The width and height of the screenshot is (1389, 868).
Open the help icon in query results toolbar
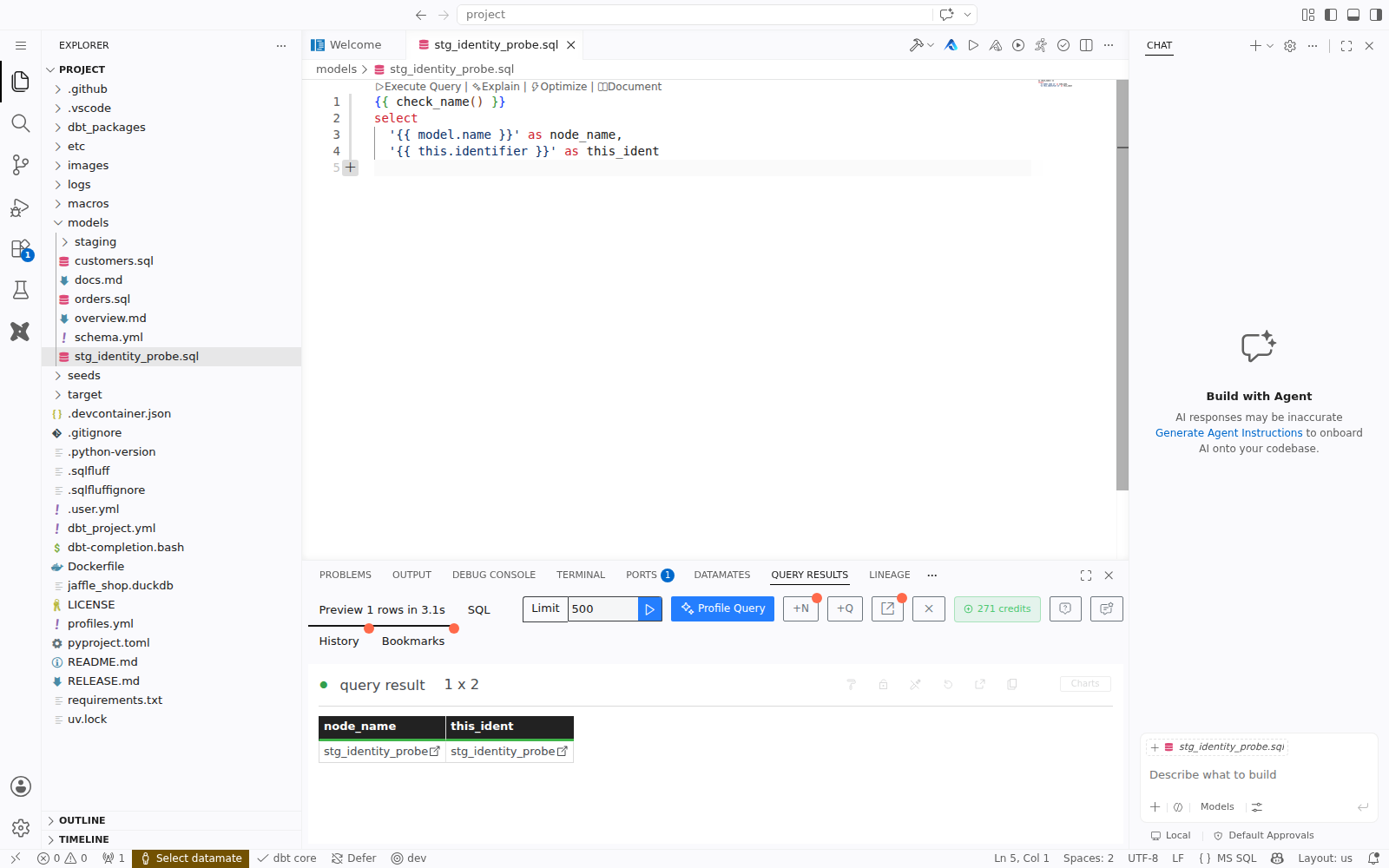pyautogui.click(x=1065, y=609)
